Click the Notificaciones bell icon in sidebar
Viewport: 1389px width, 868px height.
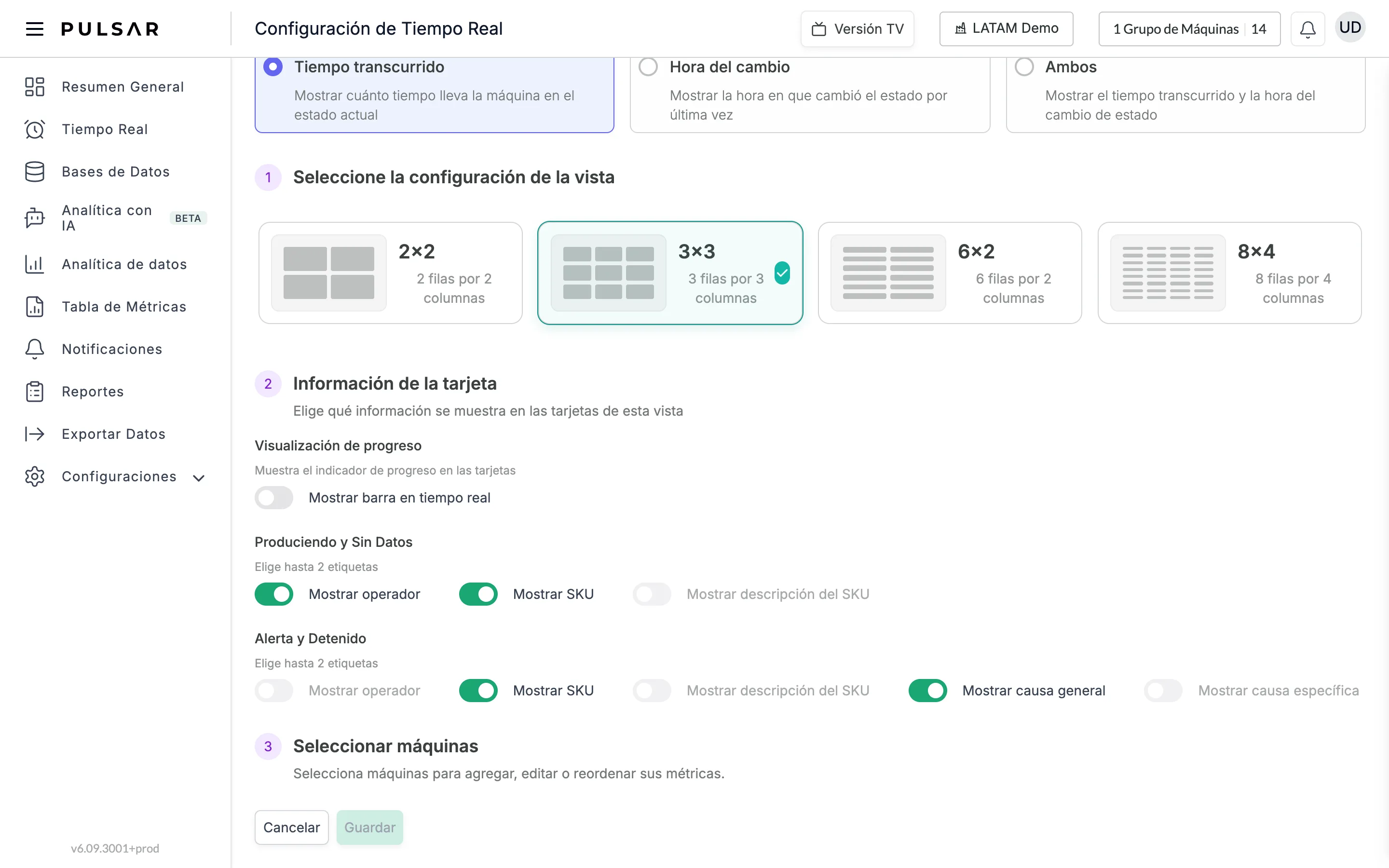34,349
